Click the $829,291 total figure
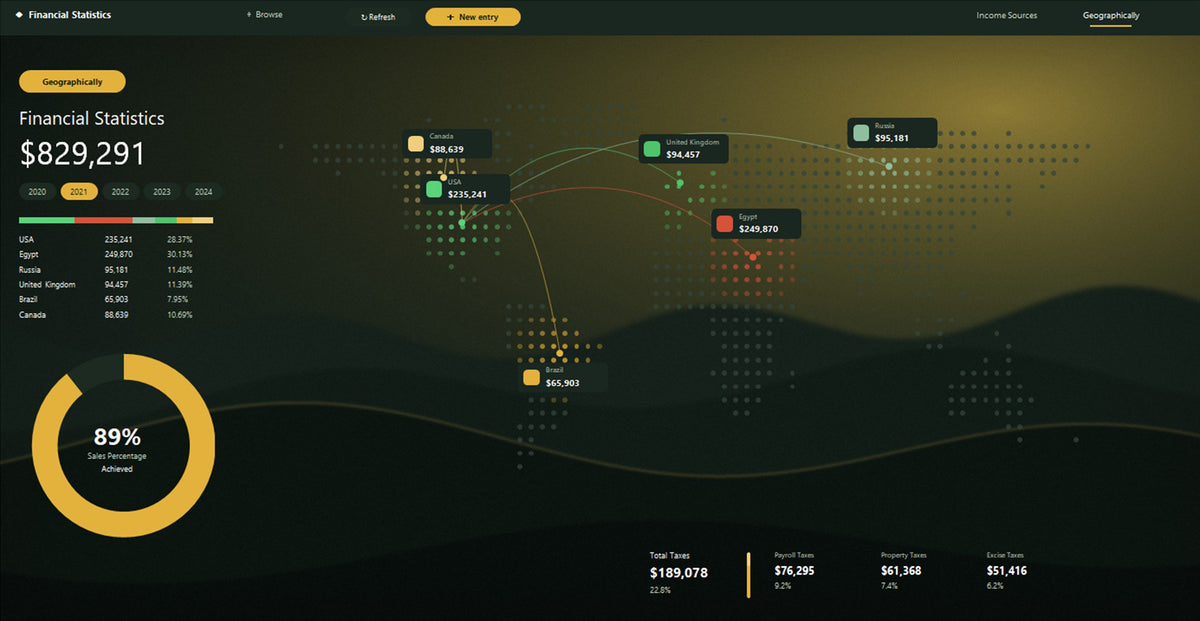Image resolution: width=1200 pixels, height=621 pixels. (x=83, y=154)
